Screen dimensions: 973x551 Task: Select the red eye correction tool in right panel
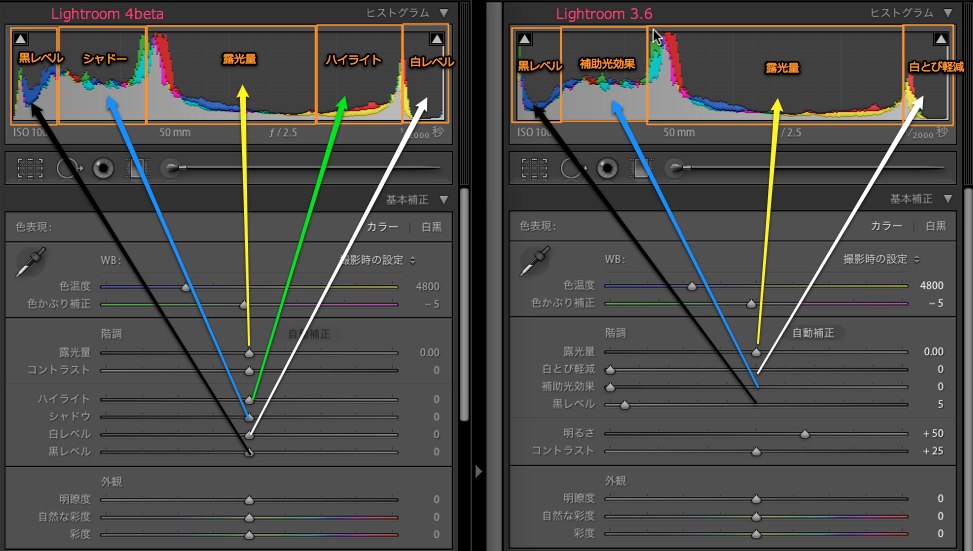(x=607, y=168)
